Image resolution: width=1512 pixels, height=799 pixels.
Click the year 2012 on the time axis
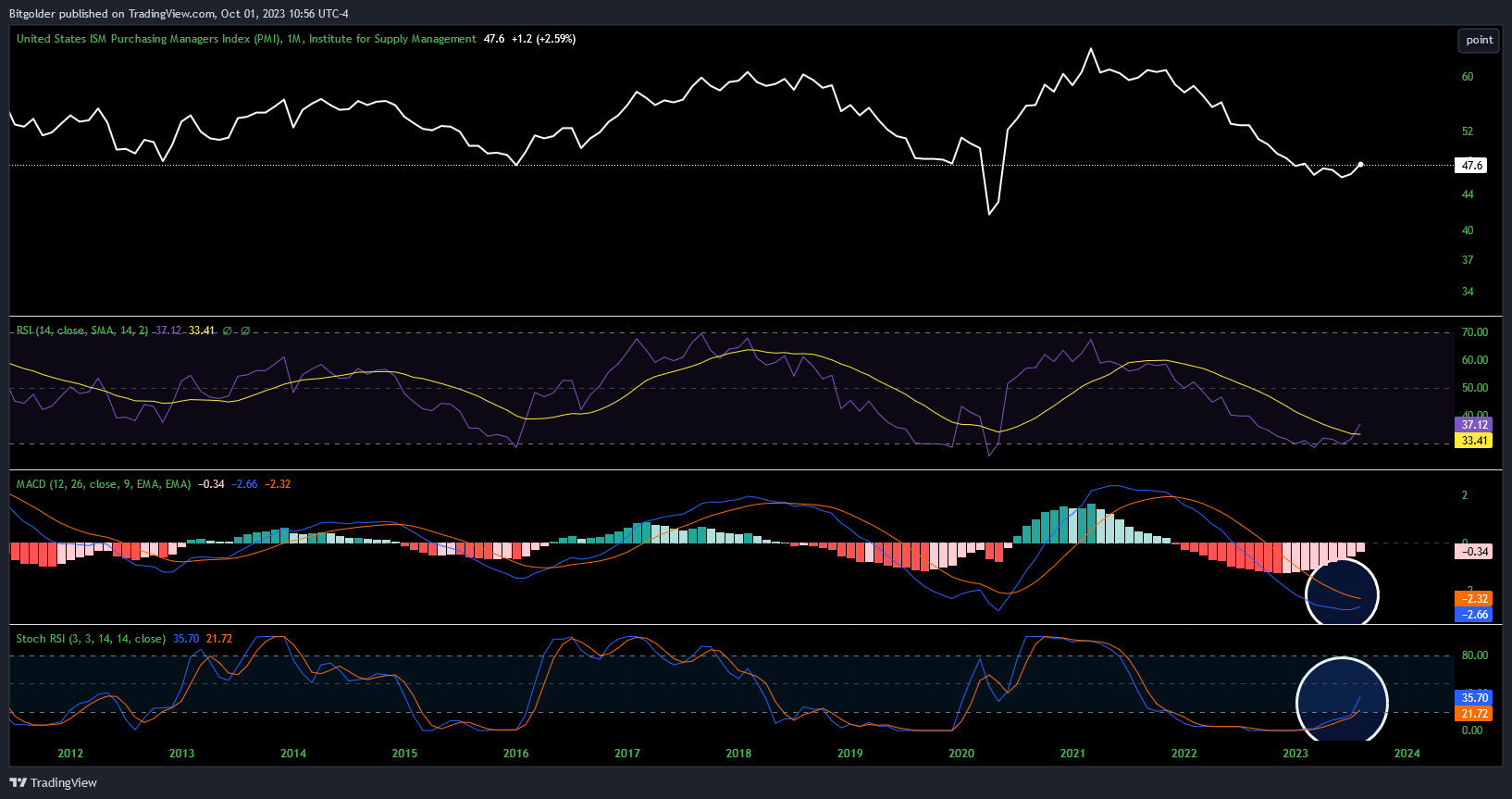(70, 754)
